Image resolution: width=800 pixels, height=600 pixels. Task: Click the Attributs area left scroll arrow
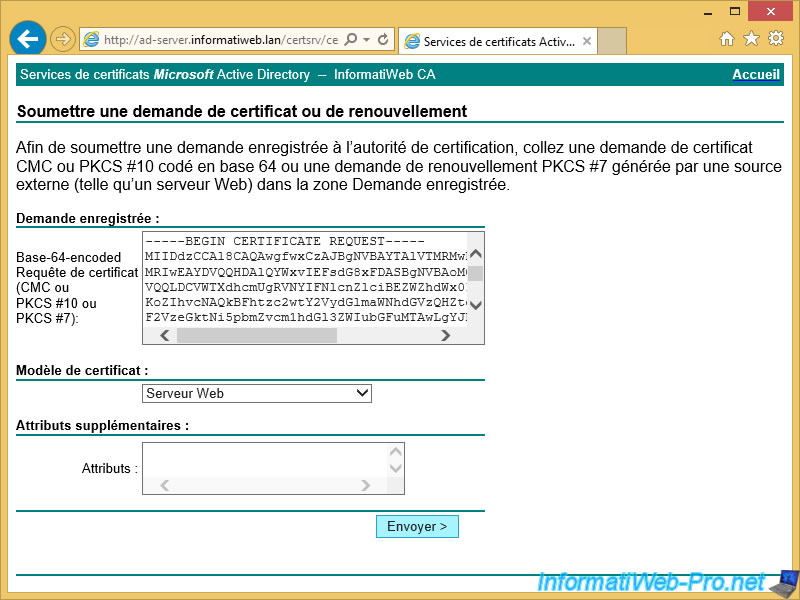(x=164, y=485)
